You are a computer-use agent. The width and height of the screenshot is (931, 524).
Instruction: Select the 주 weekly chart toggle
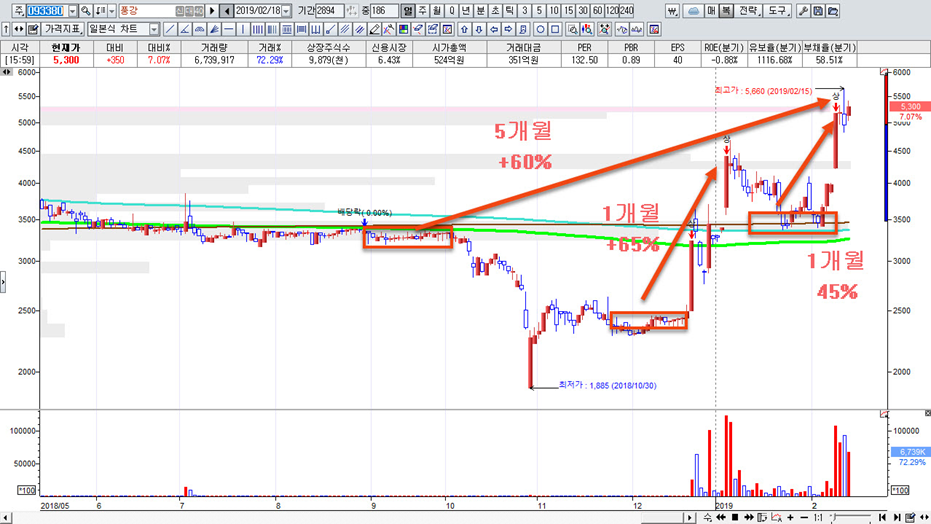pos(422,11)
